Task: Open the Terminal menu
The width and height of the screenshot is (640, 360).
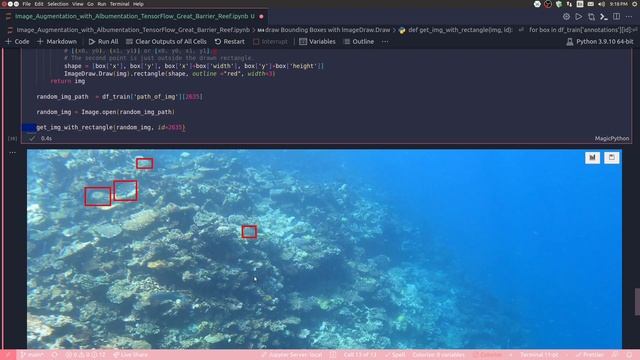Action: tap(119, 4)
